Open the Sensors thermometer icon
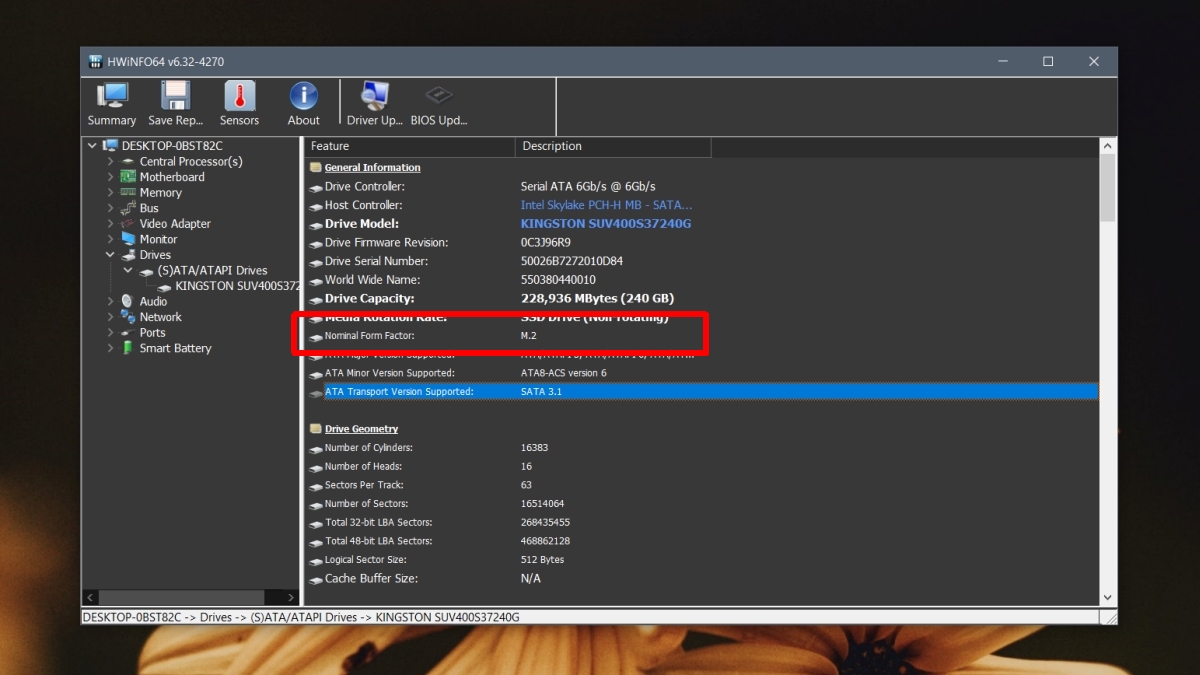1200x675 pixels. (239, 96)
